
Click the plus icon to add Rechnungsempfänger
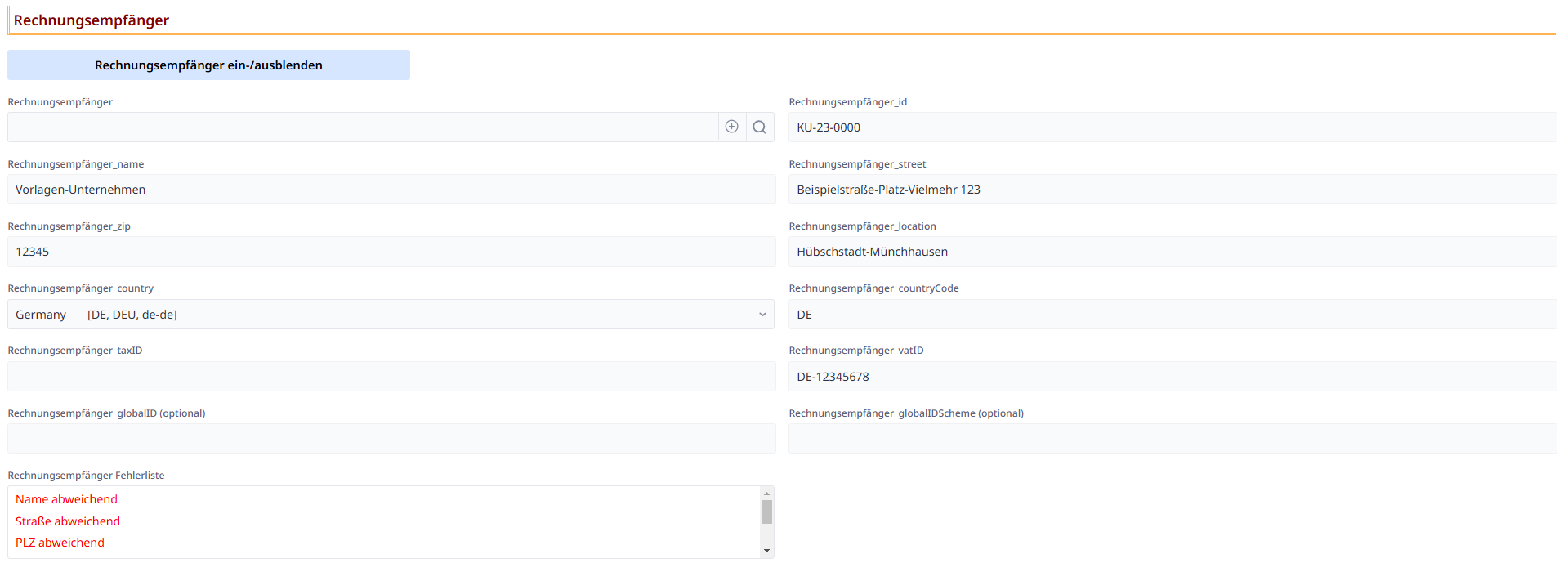(x=731, y=127)
